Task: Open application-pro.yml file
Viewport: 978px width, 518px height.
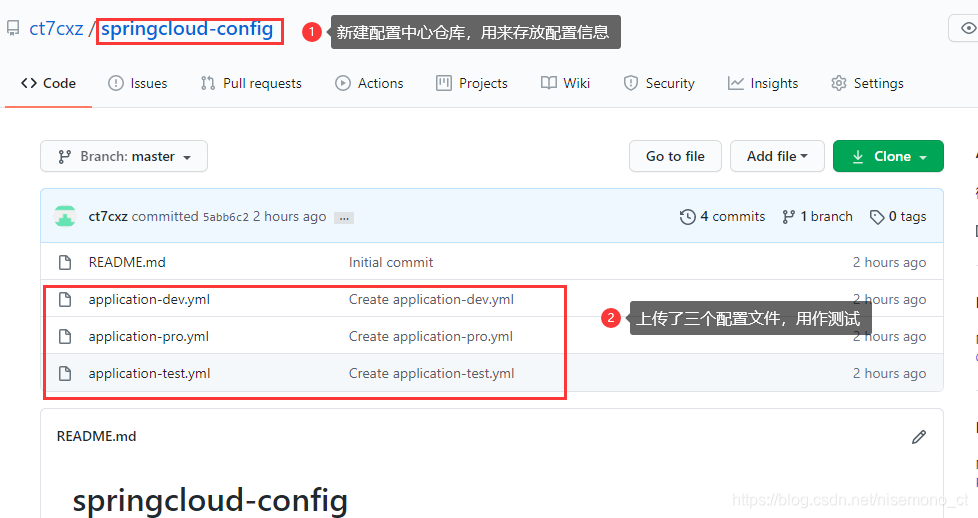Action: pyautogui.click(x=148, y=336)
